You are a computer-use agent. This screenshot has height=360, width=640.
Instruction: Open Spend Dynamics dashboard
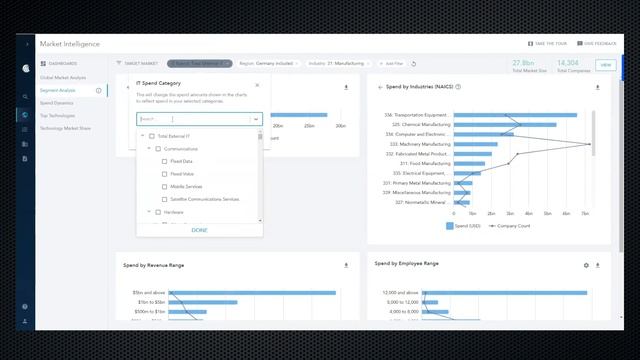[57, 103]
